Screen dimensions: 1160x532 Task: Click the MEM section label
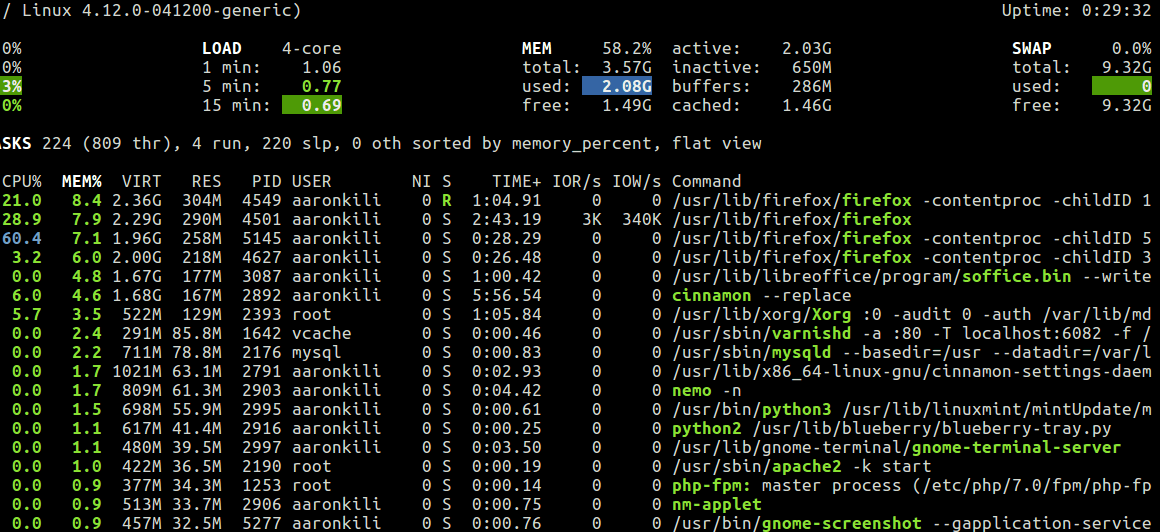click(x=536, y=48)
